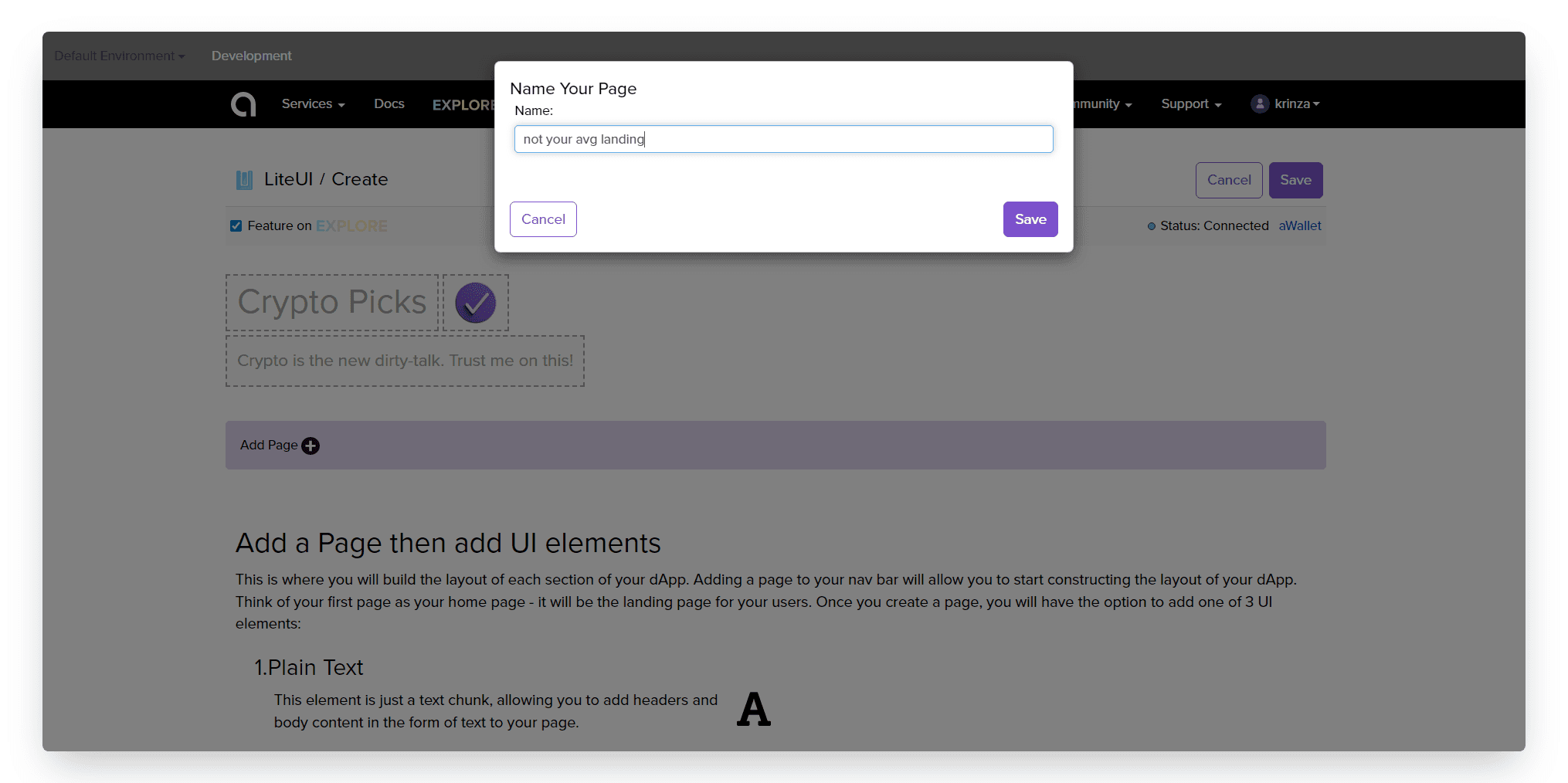Select the Crypto Picks title box
Viewport: 1568px width, 783px height.
(332, 303)
